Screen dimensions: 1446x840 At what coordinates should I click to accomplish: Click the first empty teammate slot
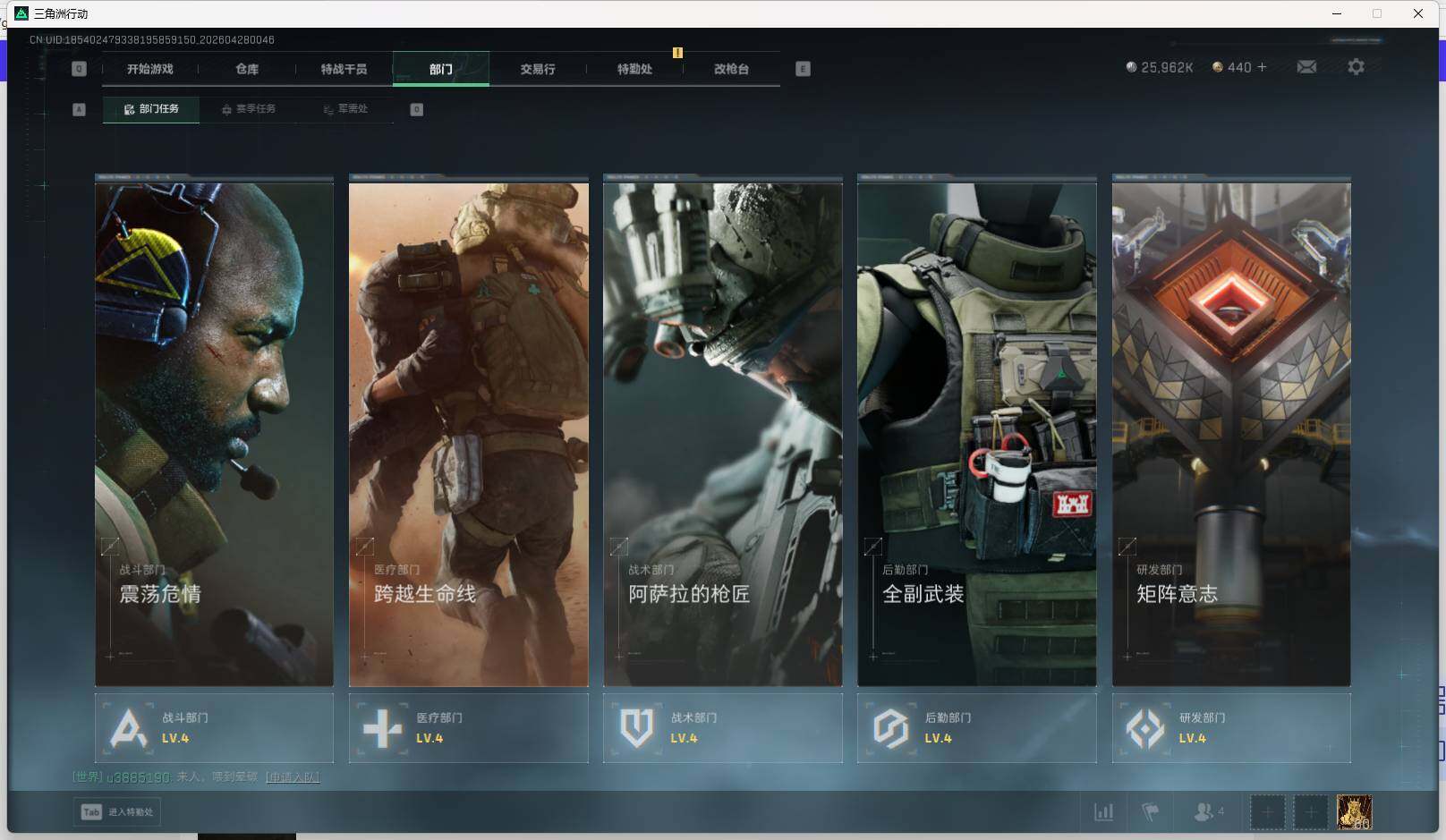pyautogui.click(x=1267, y=812)
